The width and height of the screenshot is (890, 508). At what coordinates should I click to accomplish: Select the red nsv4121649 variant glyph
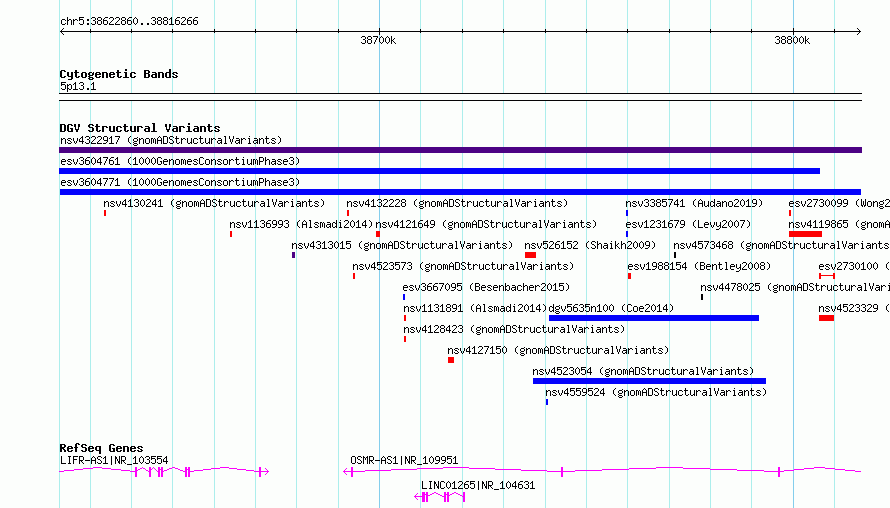pyautogui.click(x=378, y=234)
